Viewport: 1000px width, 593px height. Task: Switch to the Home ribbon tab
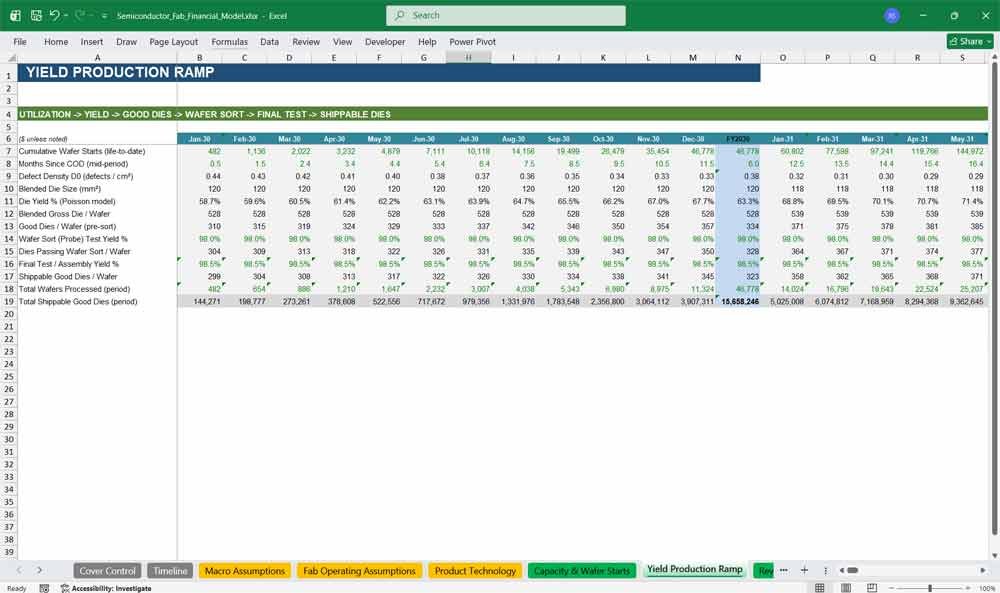tap(56, 41)
